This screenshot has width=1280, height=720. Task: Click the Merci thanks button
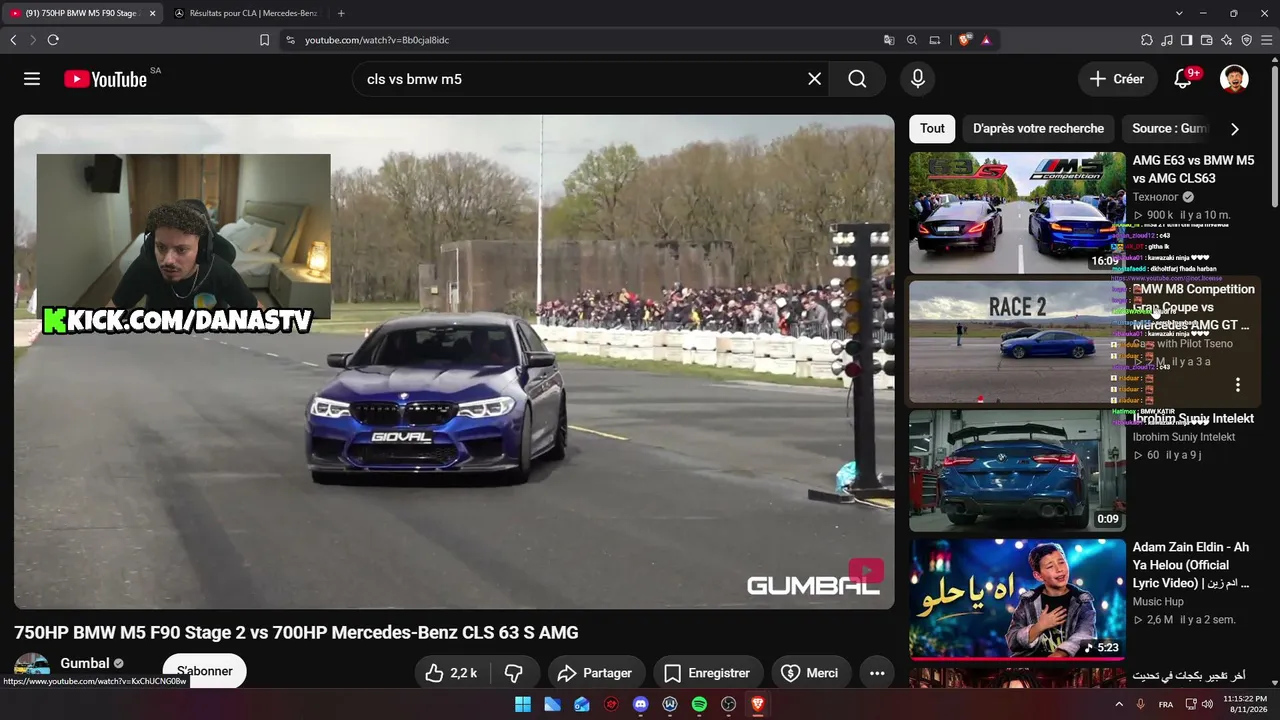810,673
